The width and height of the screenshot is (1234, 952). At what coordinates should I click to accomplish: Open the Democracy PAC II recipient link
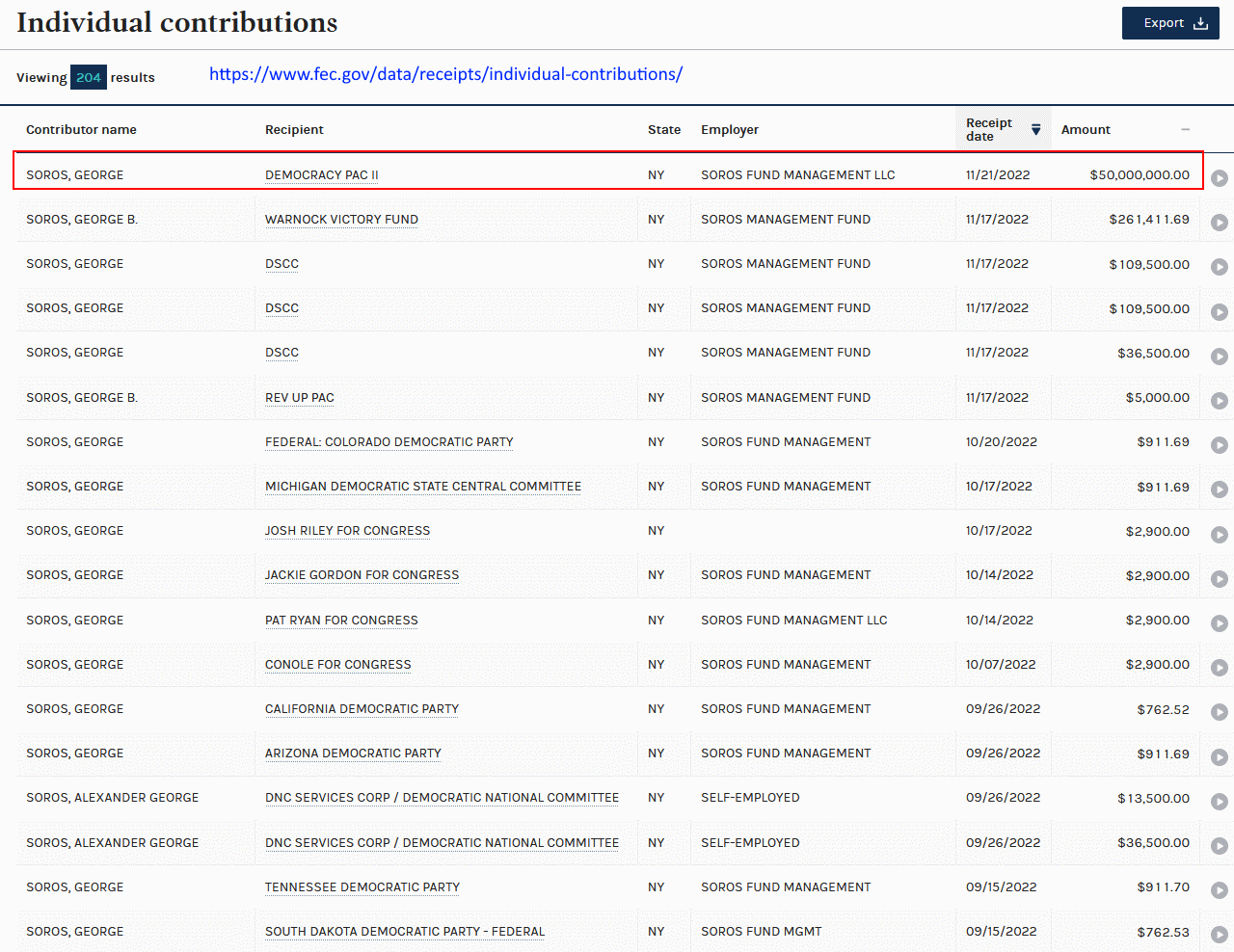(322, 175)
